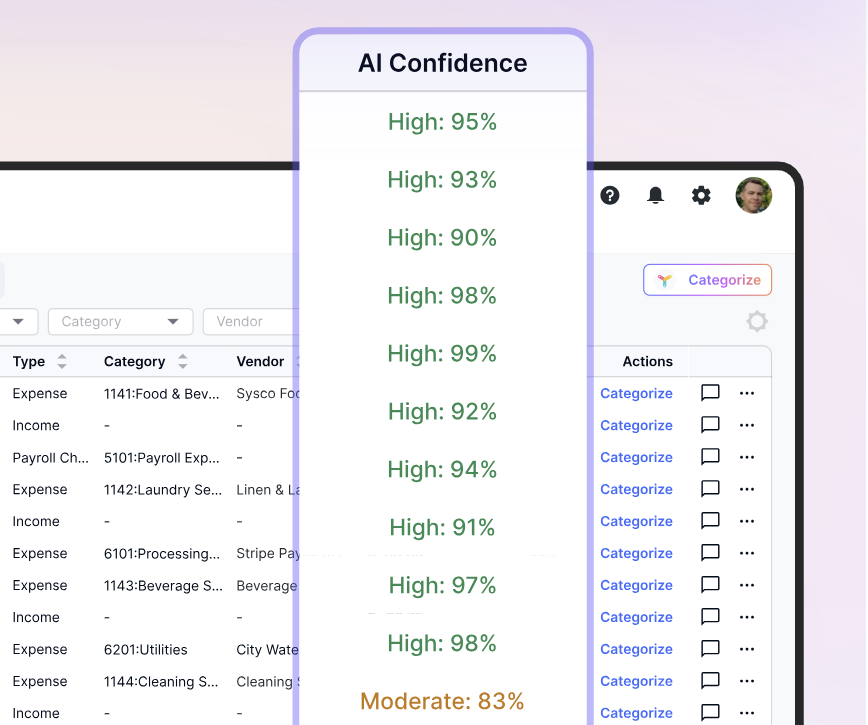868x725 pixels.
Task: Sort by the Type column
Action: click(x=62, y=361)
